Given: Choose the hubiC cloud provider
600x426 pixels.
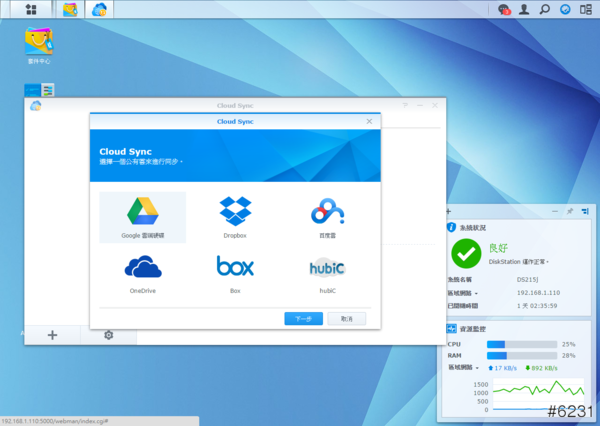Looking at the screenshot, I should coord(326,271).
